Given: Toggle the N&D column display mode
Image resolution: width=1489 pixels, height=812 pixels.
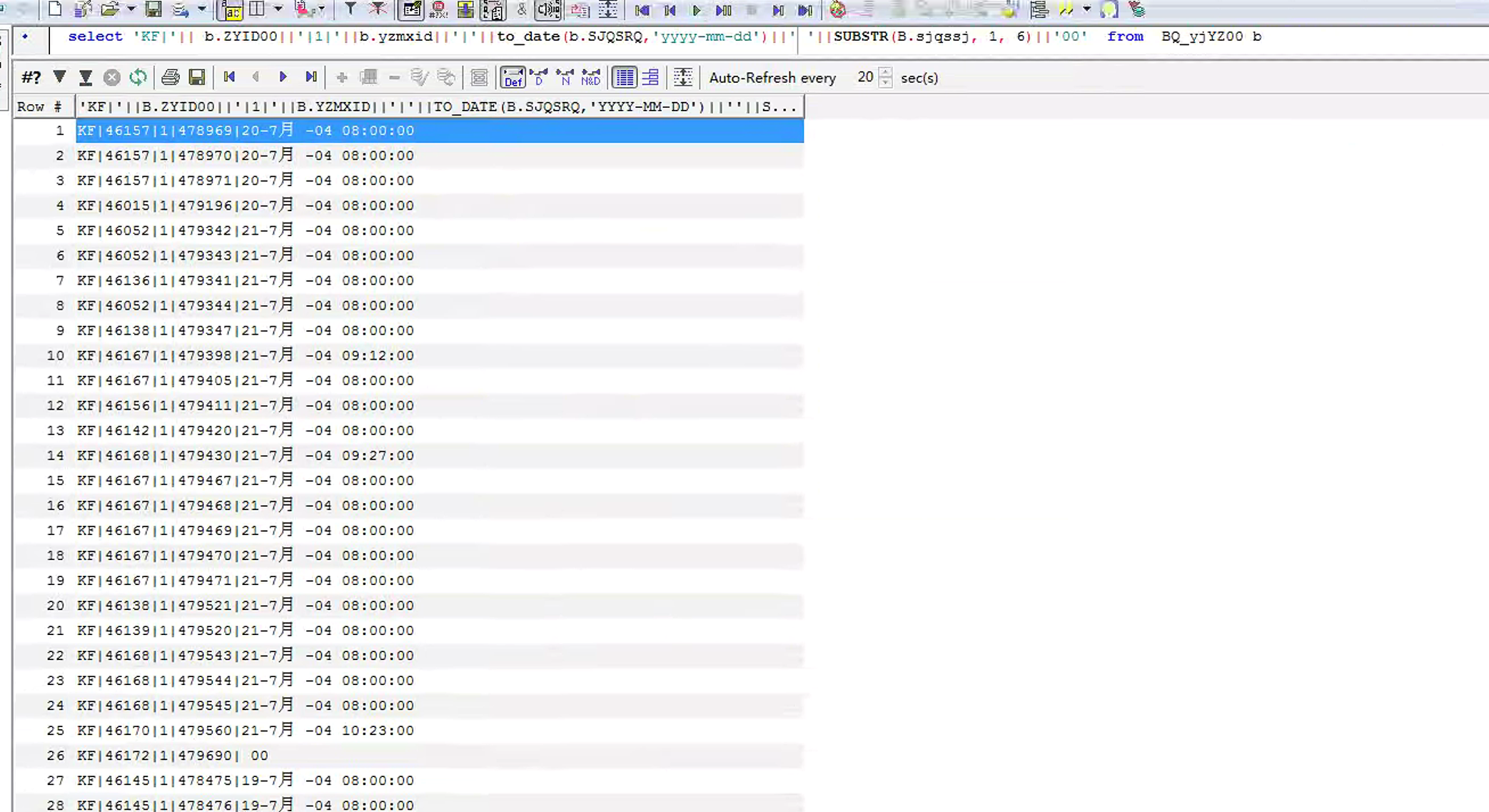Looking at the screenshot, I should pyautogui.click(x=591, y=77).
